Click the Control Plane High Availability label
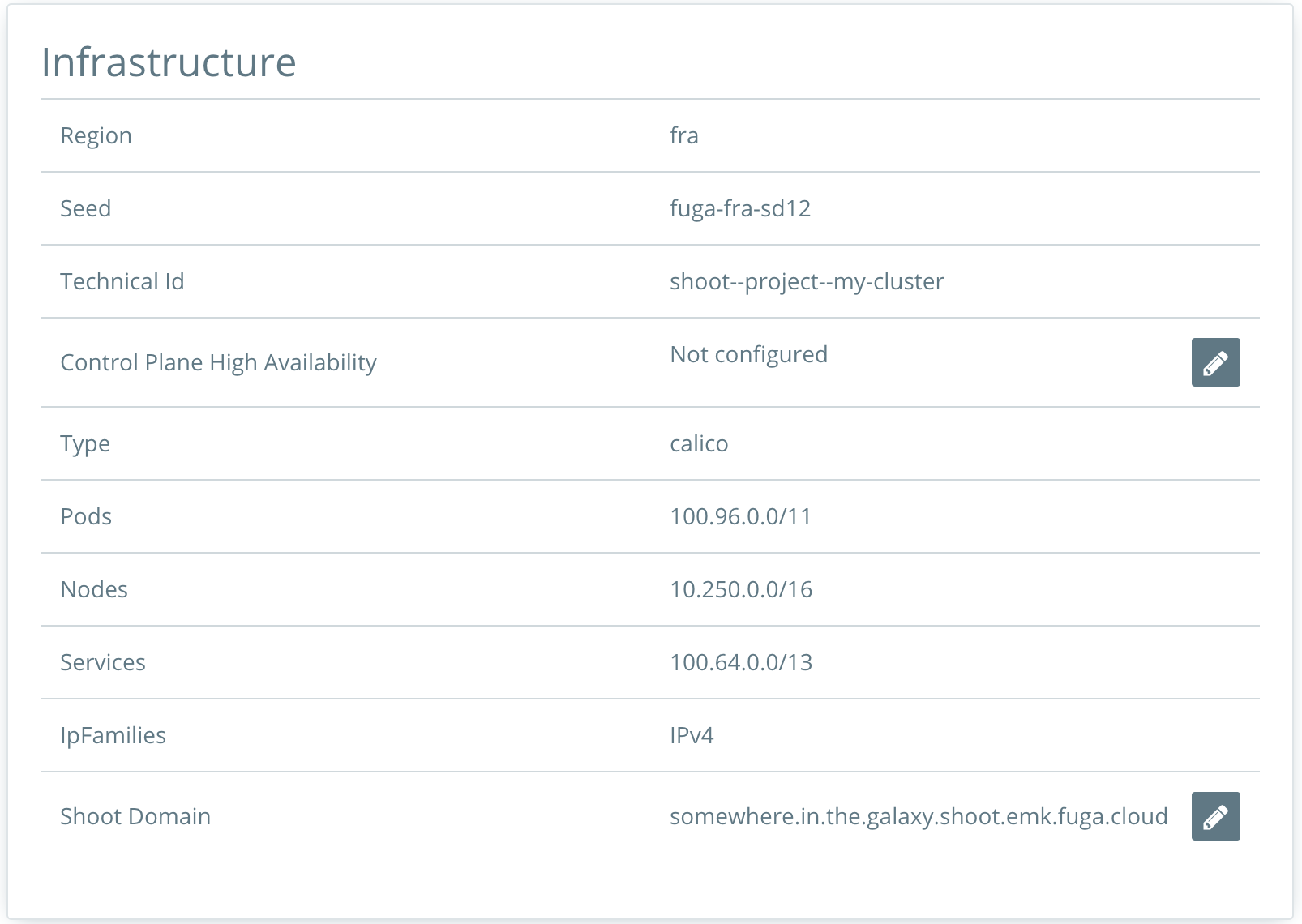Screen dimensions: 1302x924 coord(219,362)
